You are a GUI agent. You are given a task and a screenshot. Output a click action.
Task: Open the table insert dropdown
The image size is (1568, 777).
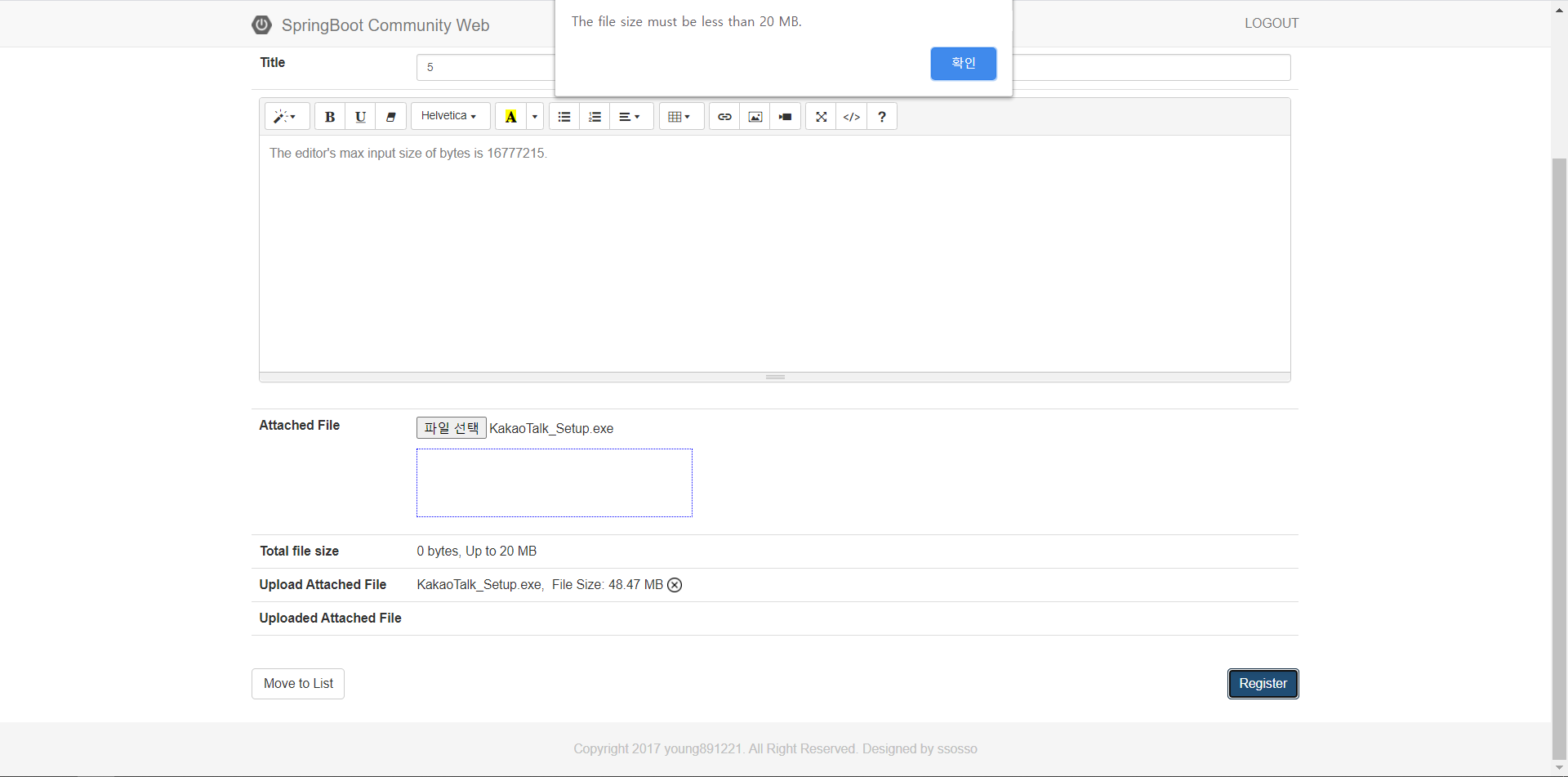(x=679, y=117)
